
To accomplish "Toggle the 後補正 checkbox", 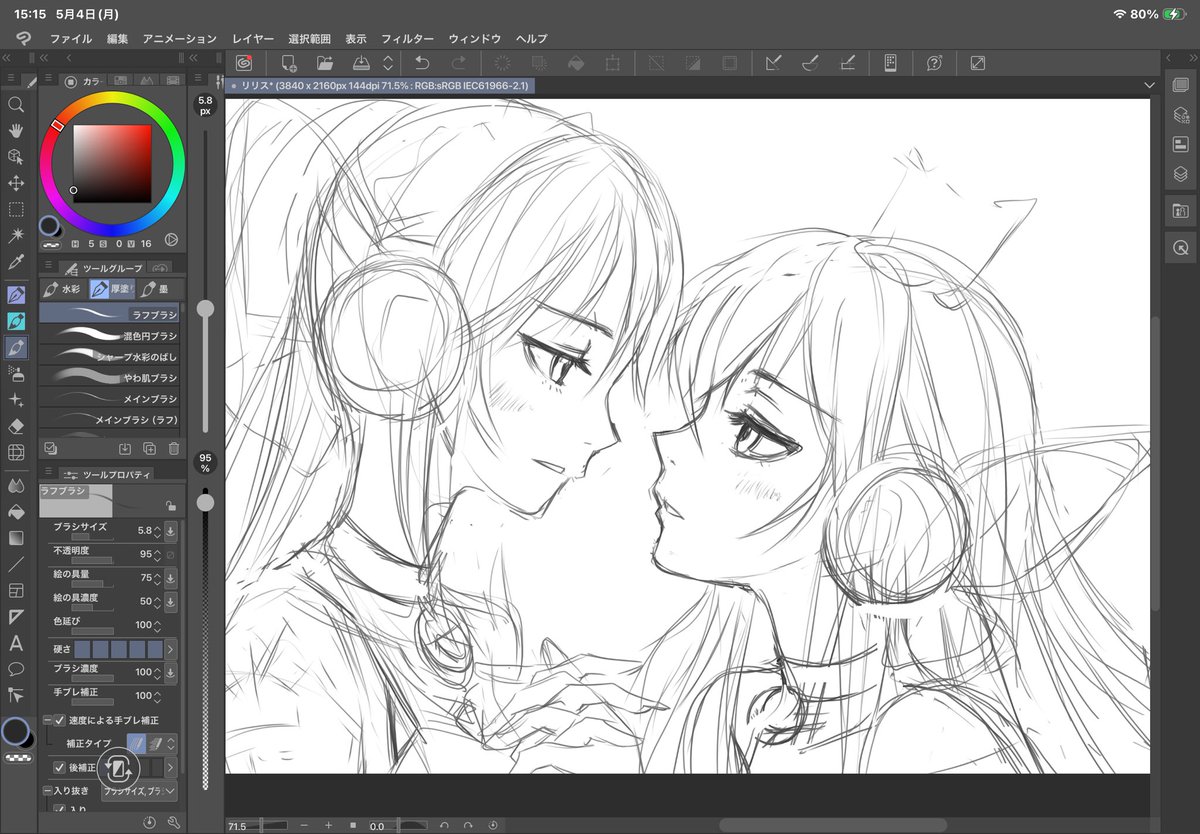I will tap(60, 767).
